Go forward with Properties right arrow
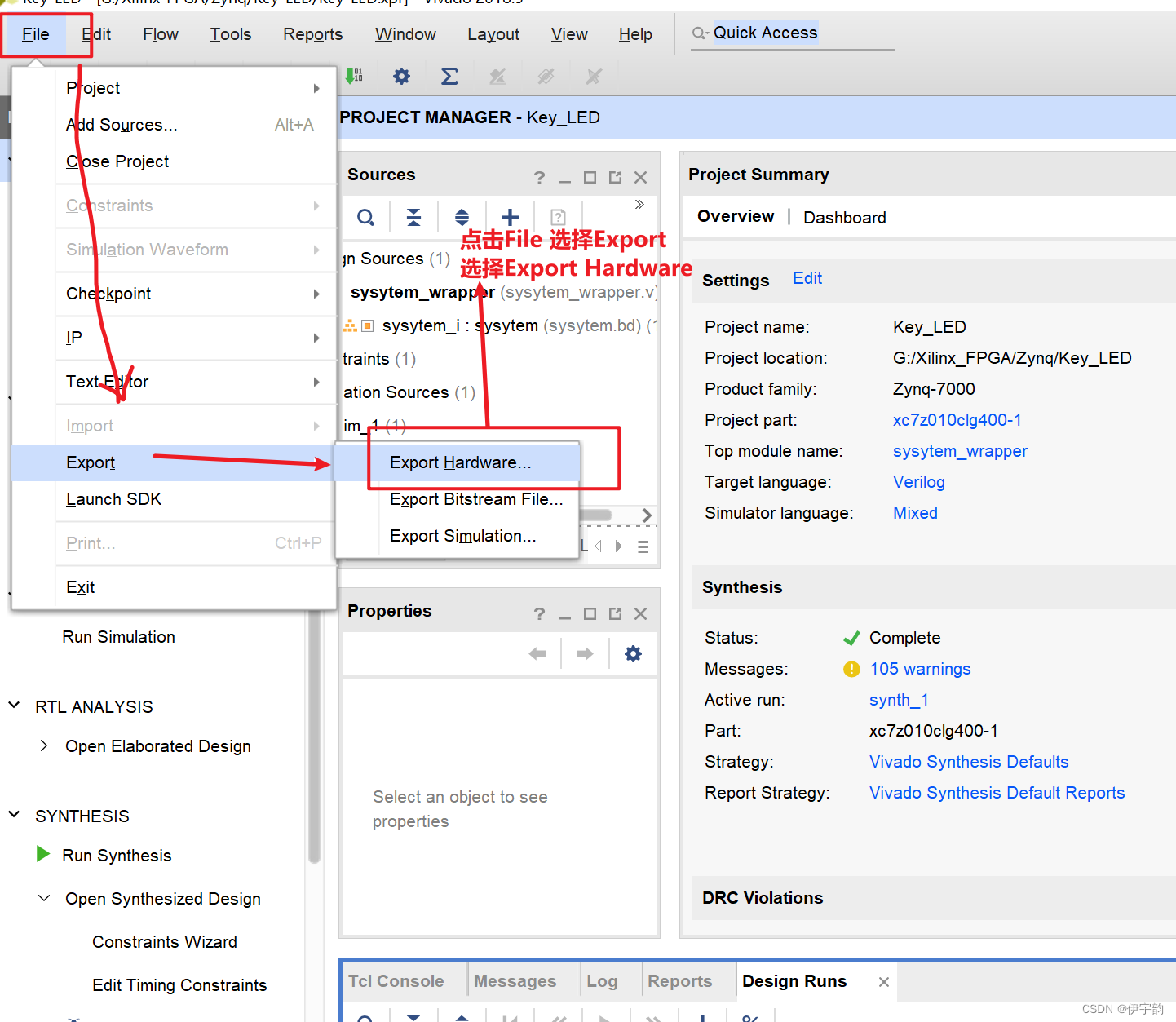1176x1022 pixels. [x=585, y=654]
